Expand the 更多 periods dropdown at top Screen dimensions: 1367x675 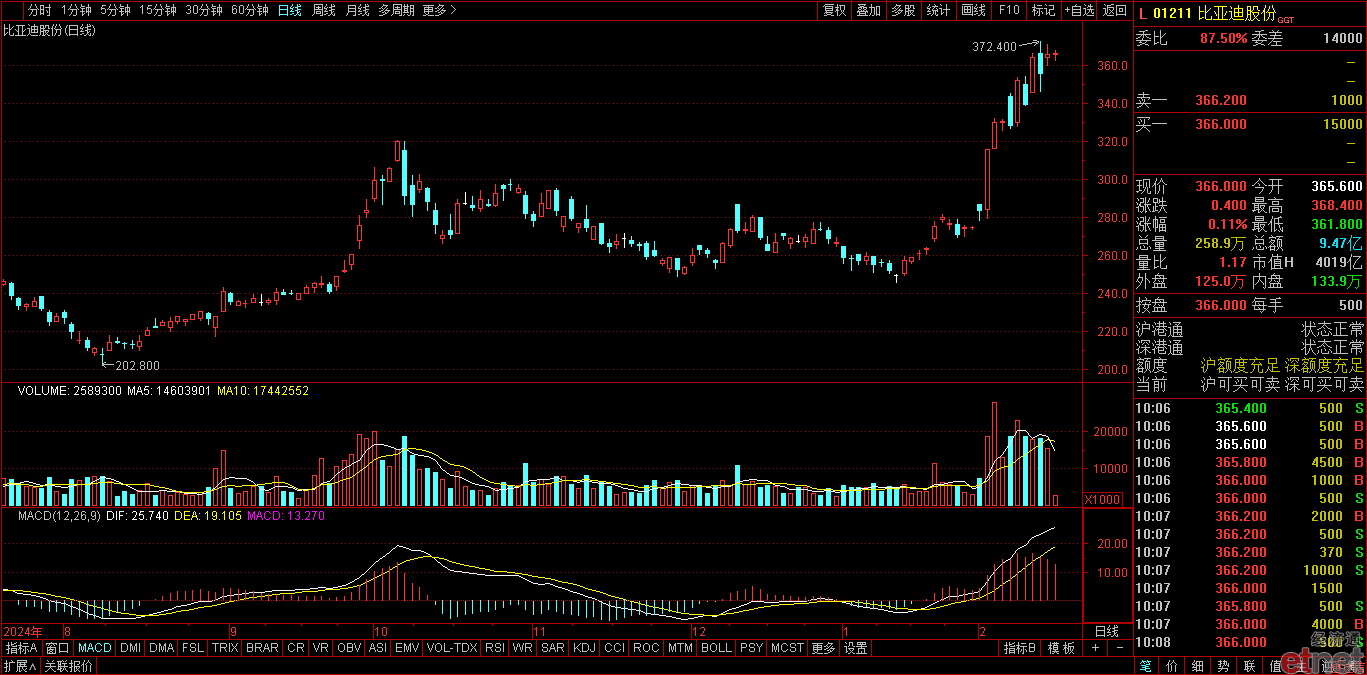pos(439,10)
